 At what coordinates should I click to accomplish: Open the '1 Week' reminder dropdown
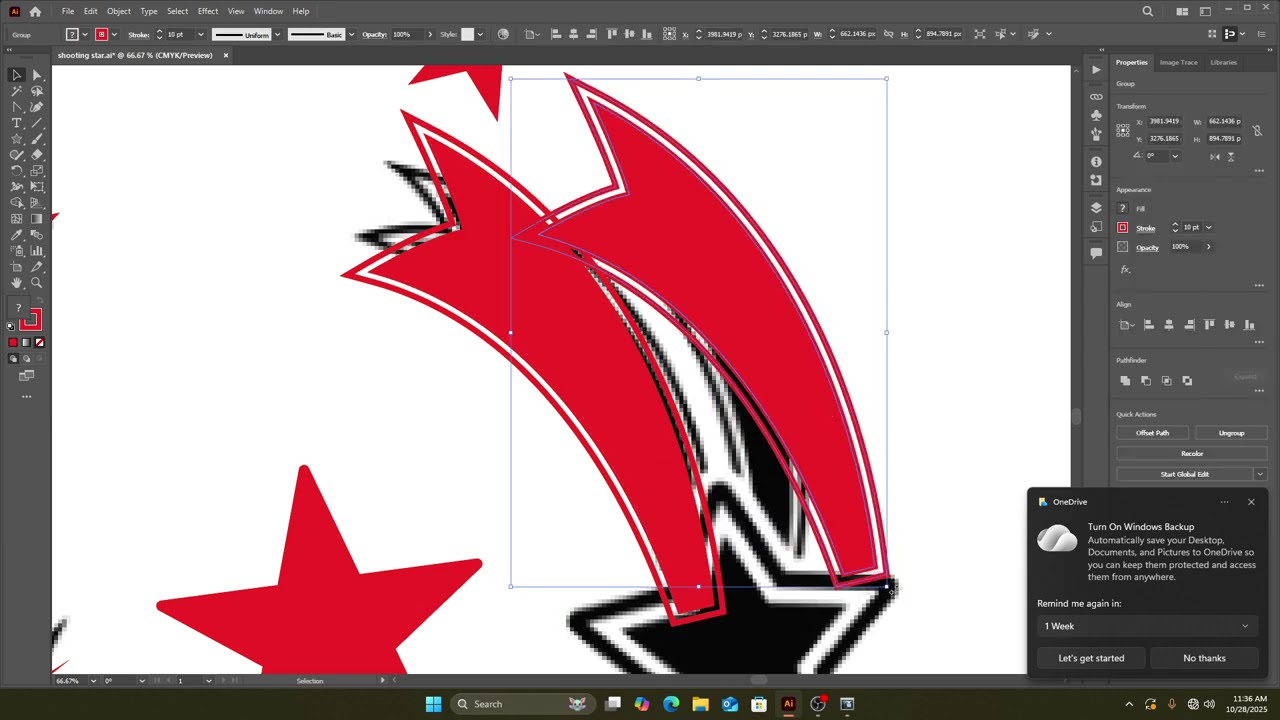[x=1146, y=626]
